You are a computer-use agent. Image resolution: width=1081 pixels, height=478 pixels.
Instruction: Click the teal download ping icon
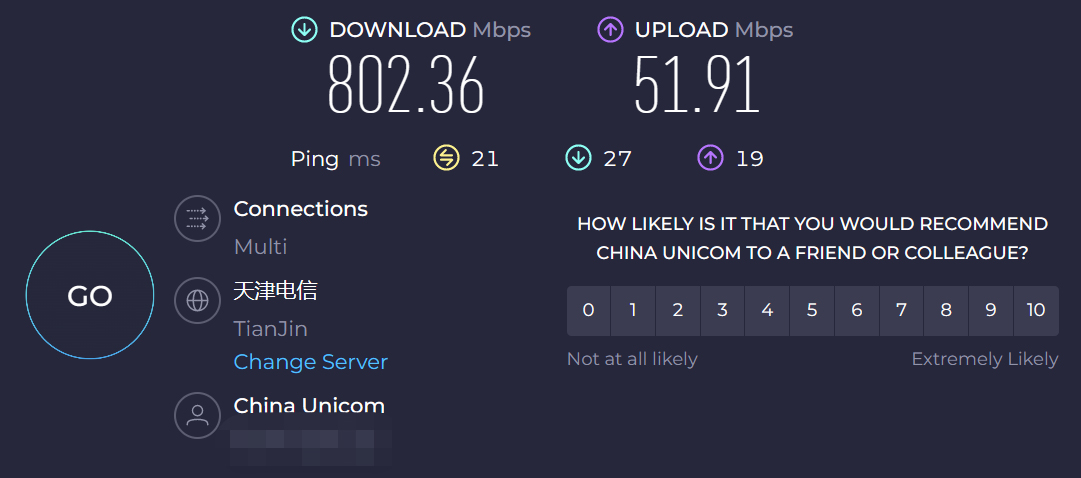578,158
